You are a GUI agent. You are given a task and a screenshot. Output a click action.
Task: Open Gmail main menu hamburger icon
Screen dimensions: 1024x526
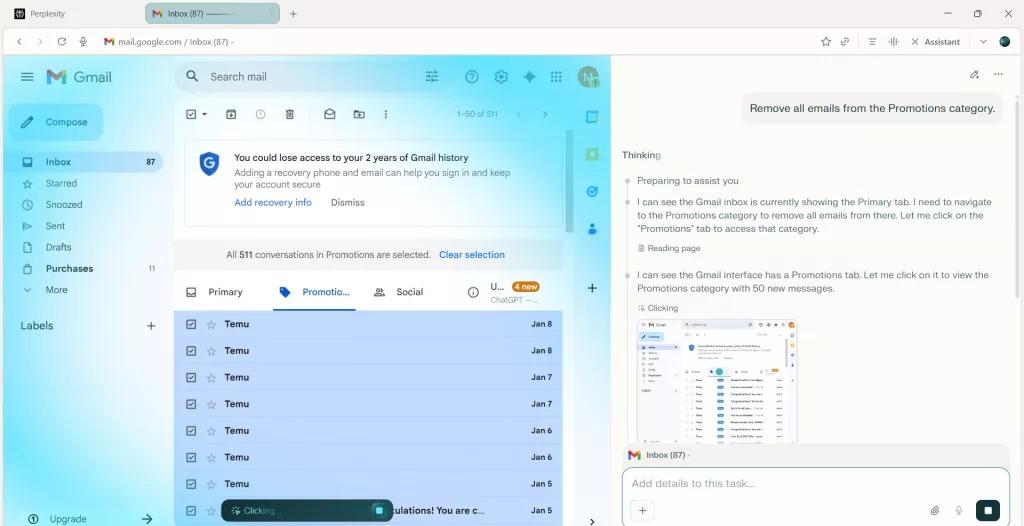[x=27, y=77]
